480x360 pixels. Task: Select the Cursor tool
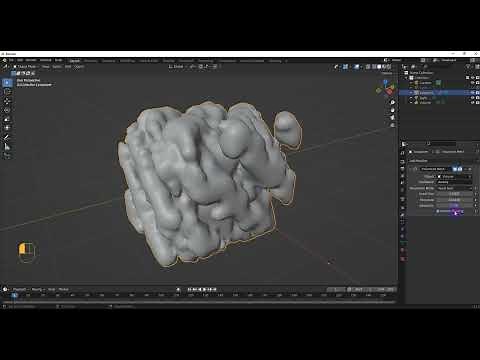[7, 92]
